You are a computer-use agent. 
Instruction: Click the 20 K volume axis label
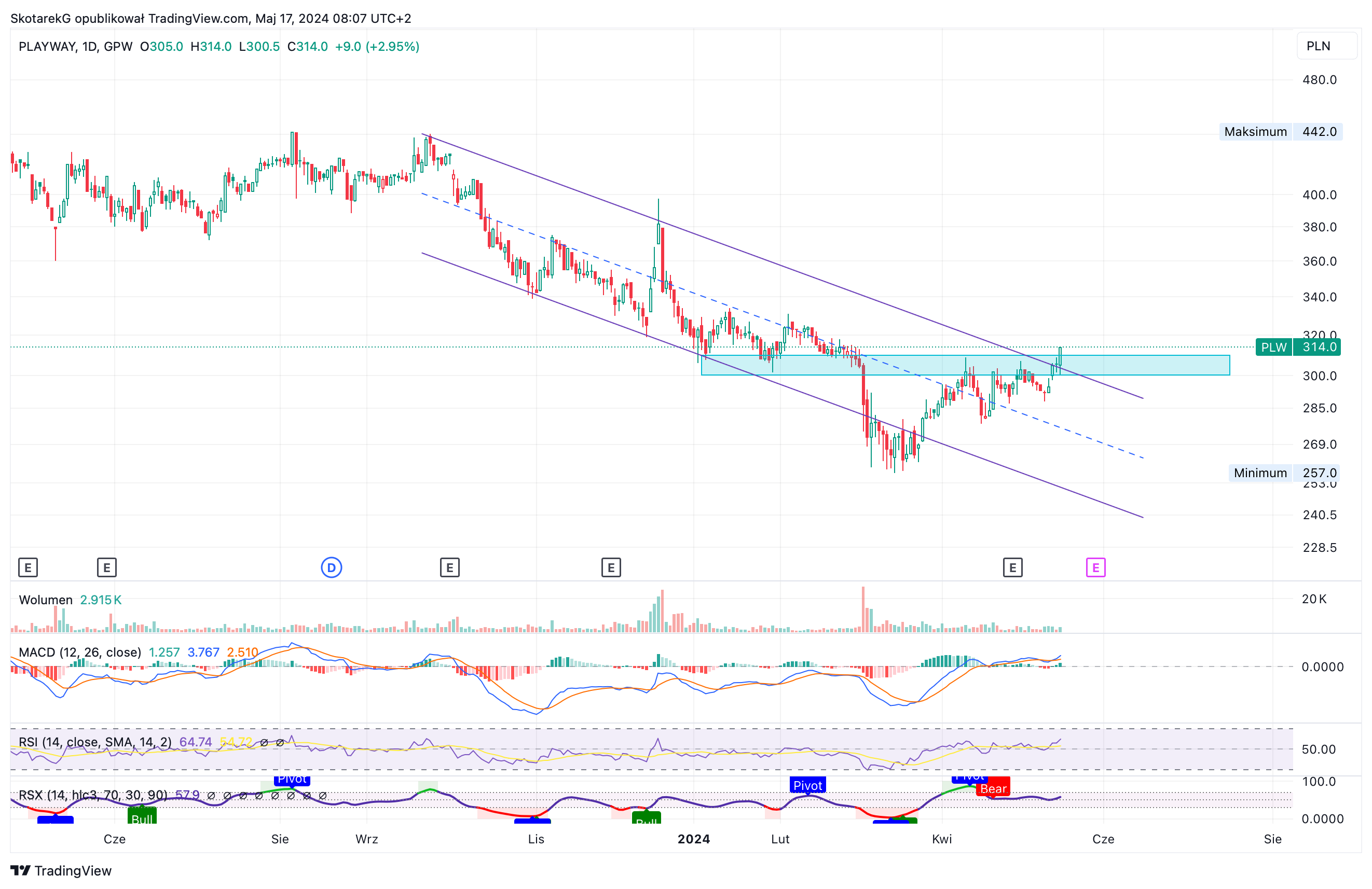tap(1314, 599)
